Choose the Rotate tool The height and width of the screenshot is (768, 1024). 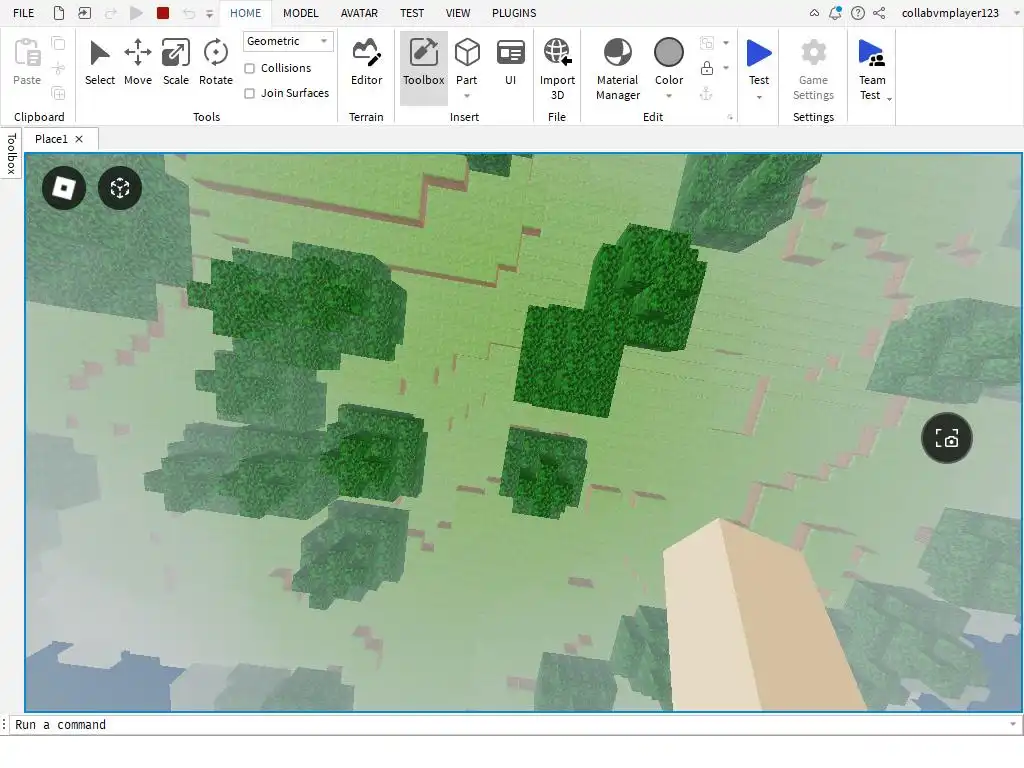point(216,62)
